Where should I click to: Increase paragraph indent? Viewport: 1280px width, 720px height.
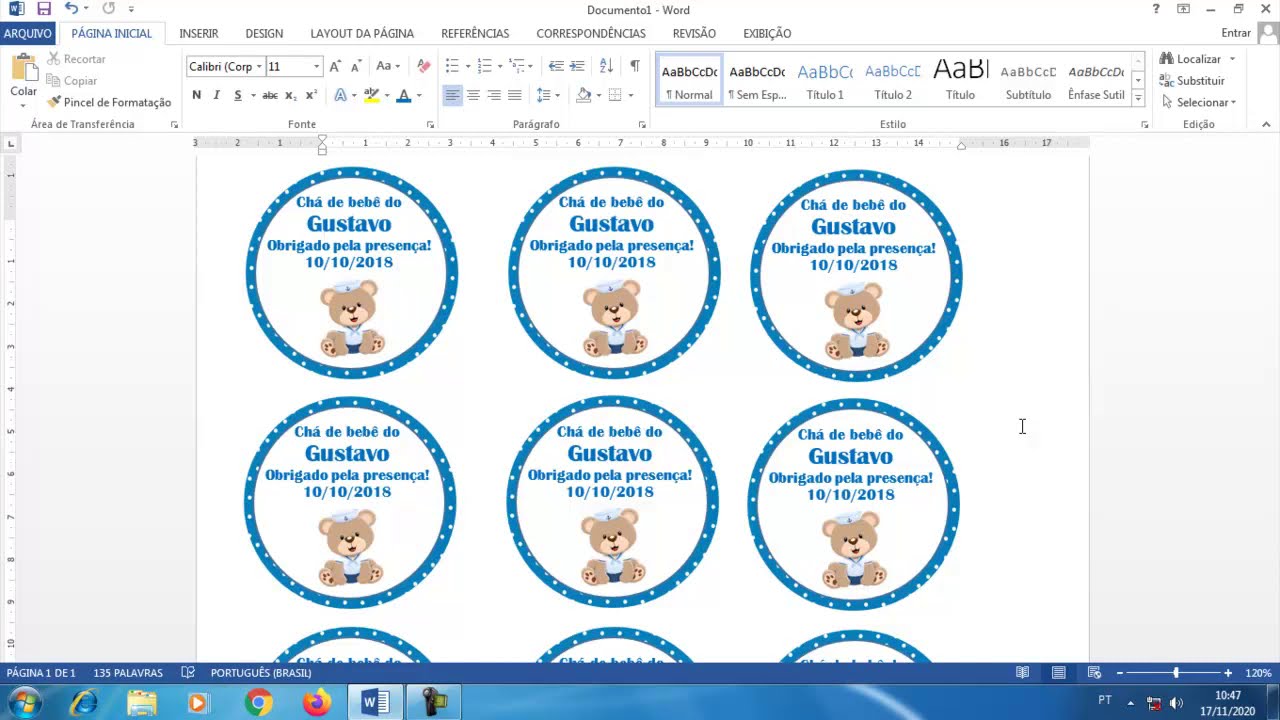coord(577,66)
